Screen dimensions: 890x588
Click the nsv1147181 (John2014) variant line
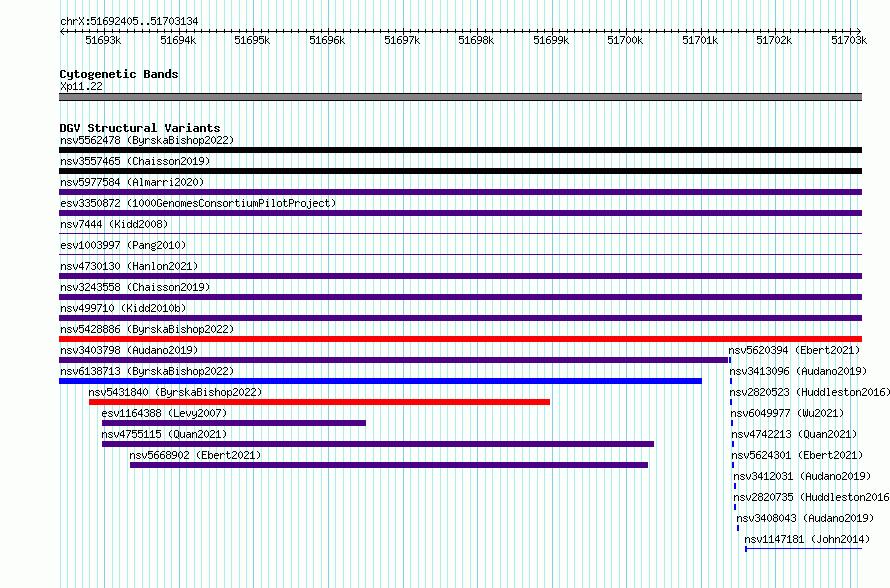[x=804, y=549]
